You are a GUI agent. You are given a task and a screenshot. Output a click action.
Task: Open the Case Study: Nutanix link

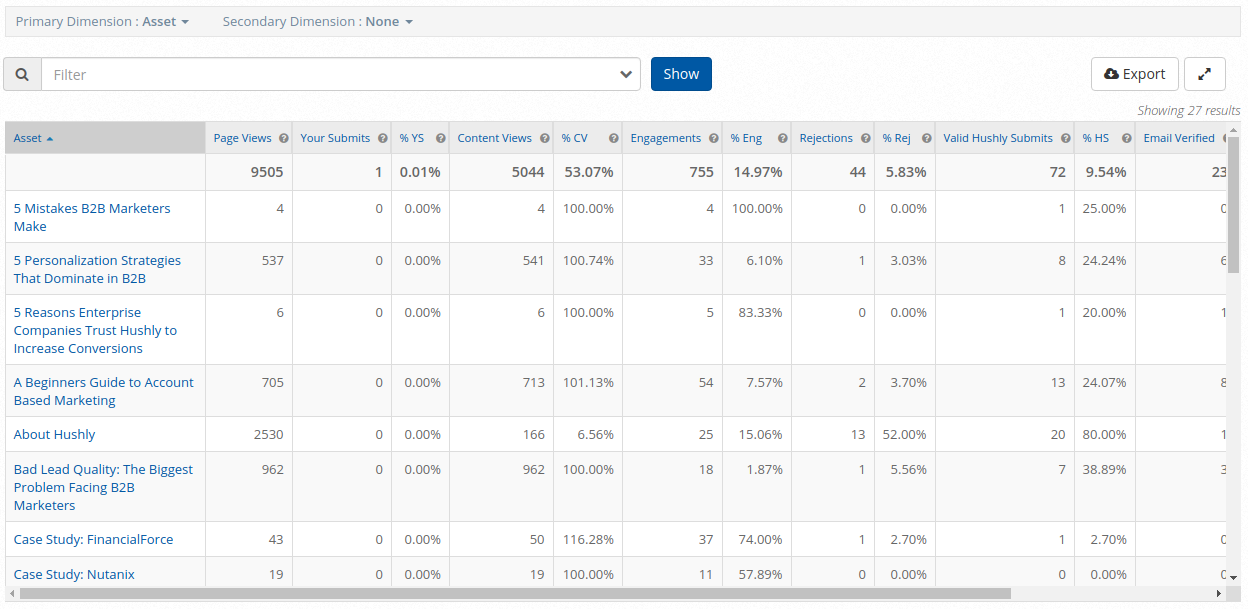pyautogui.click(x=74, y=574)
